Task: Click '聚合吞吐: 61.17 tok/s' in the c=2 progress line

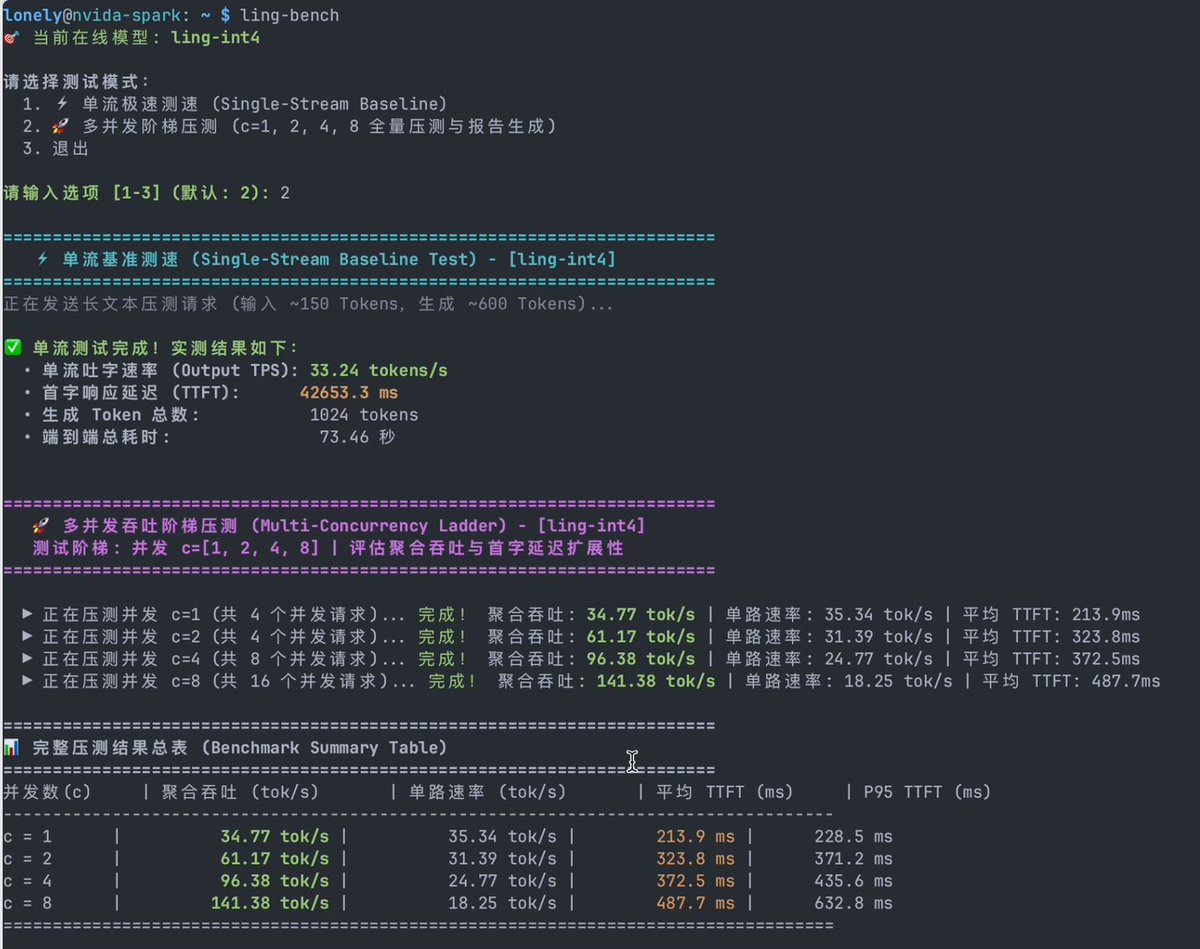Action: point(591,637)
